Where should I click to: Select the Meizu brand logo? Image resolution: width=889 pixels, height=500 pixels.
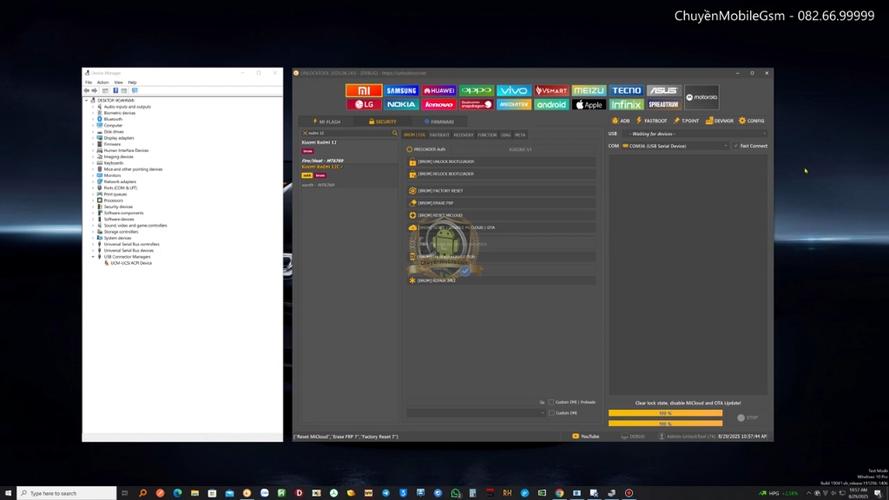coord(589,91)
